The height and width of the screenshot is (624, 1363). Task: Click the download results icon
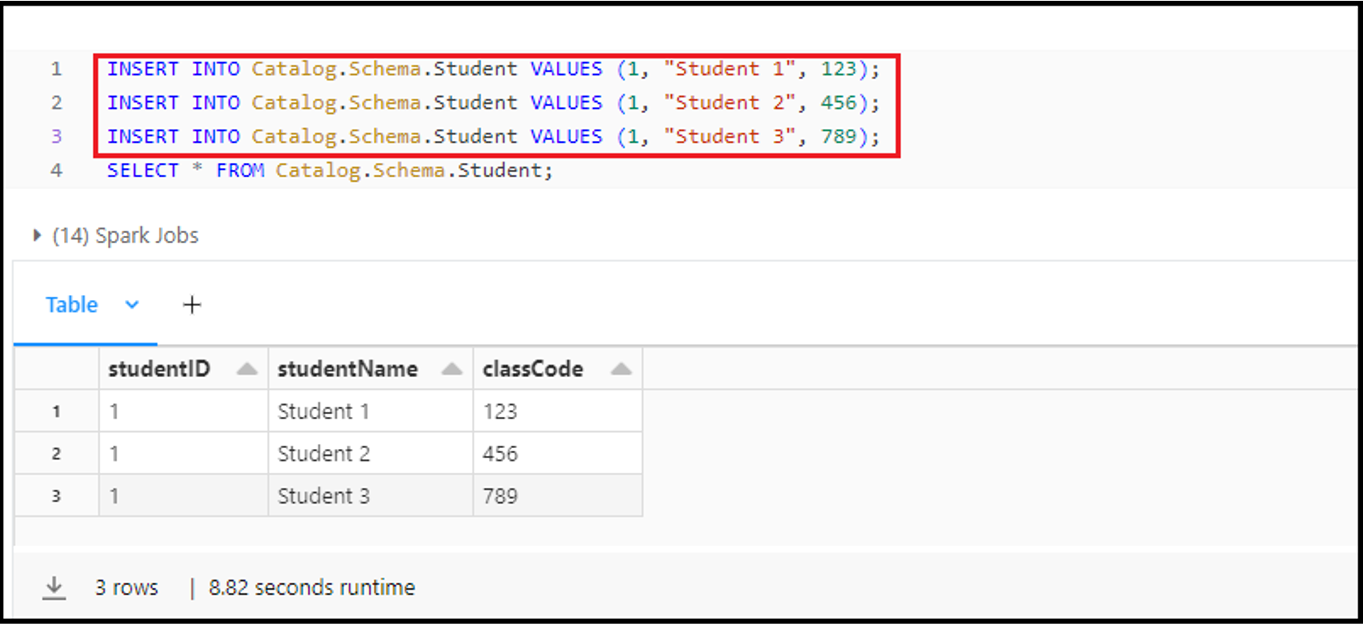[54, 588]
